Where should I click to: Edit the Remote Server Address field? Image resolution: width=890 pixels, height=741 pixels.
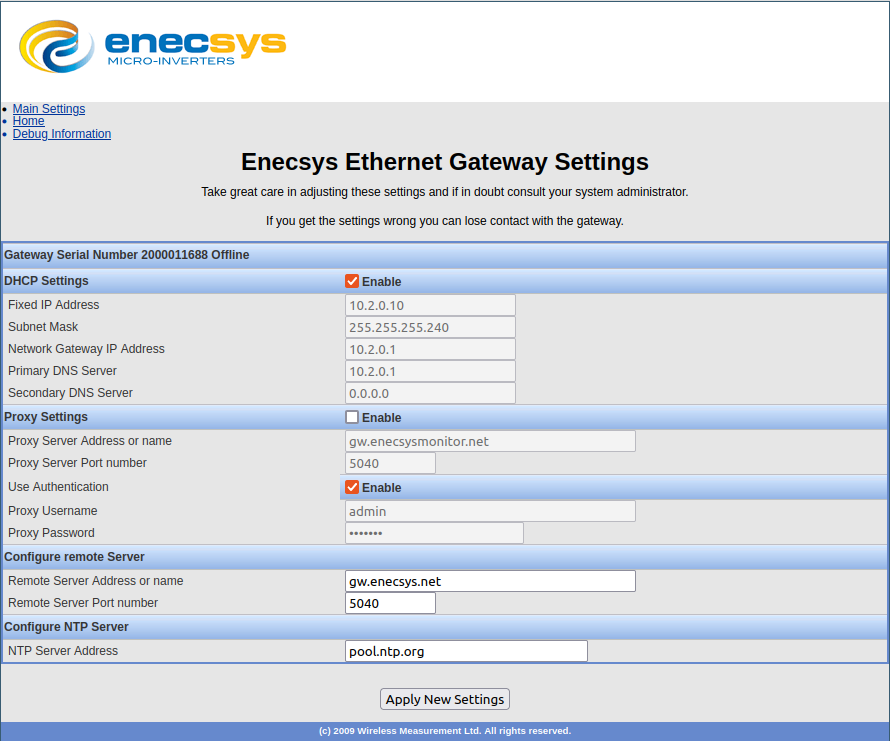(x=490, y=581)
